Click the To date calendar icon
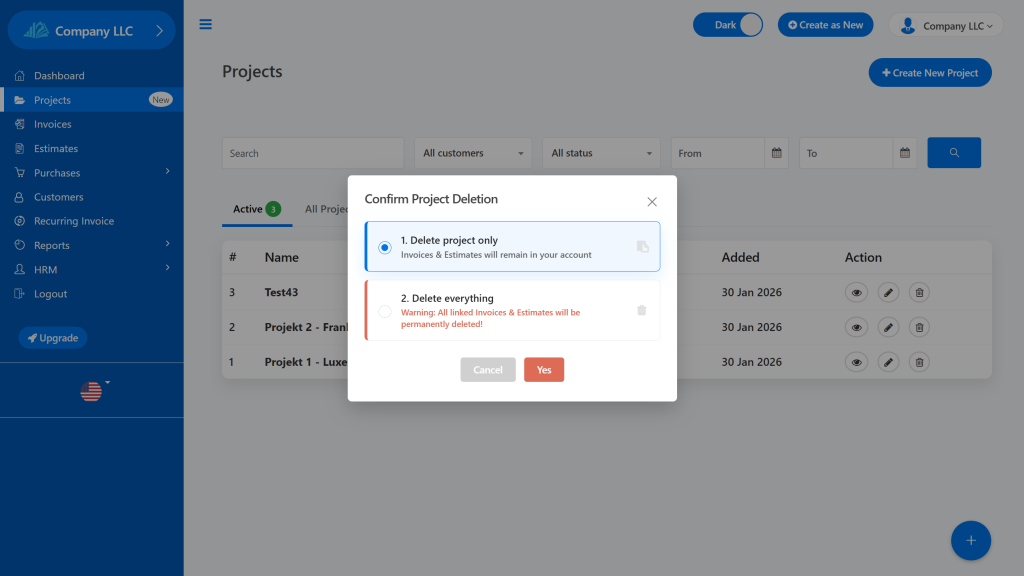 [x=904, y=153]
